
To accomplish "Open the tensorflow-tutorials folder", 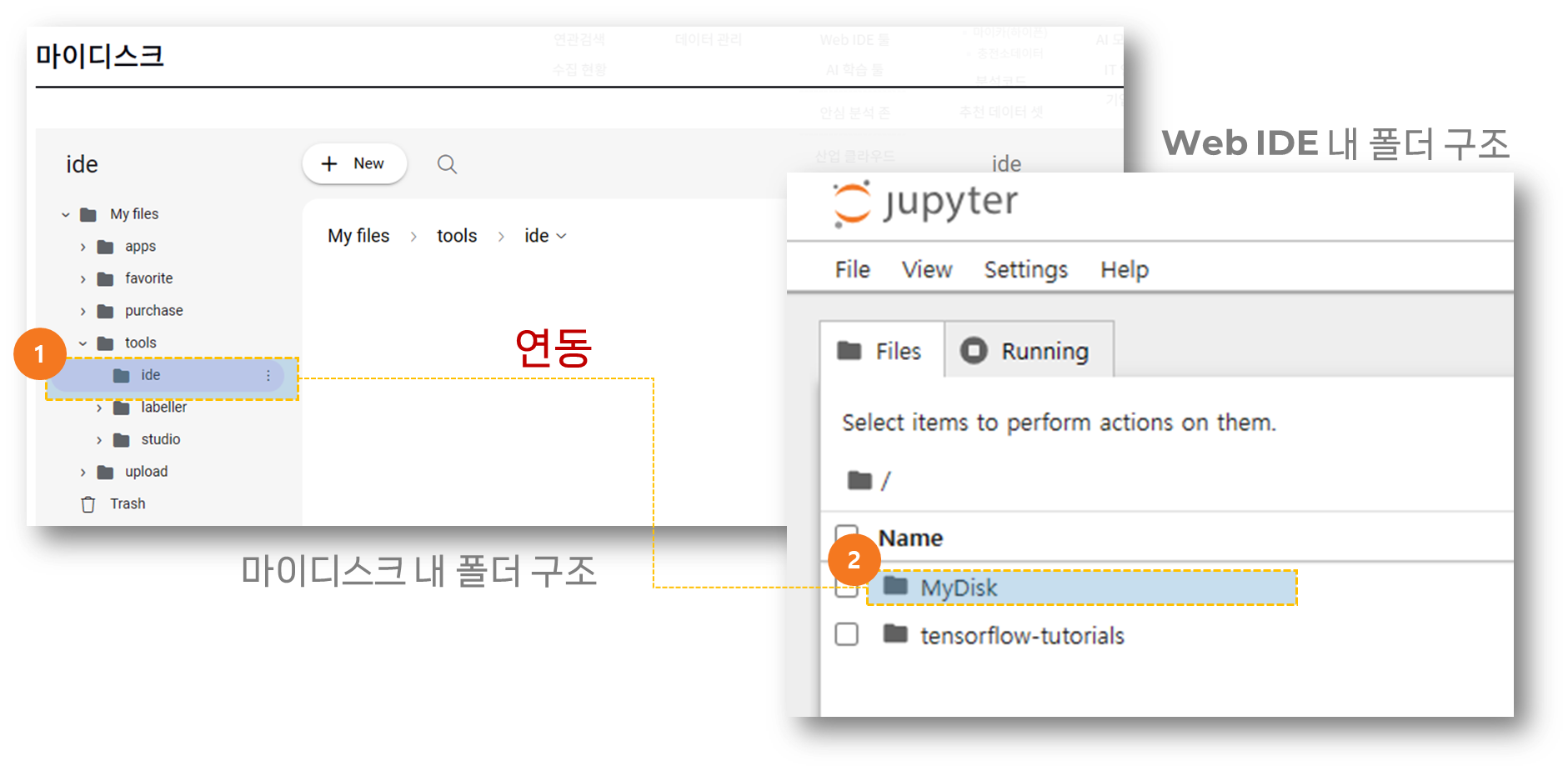I will (x=1022, y=636).
